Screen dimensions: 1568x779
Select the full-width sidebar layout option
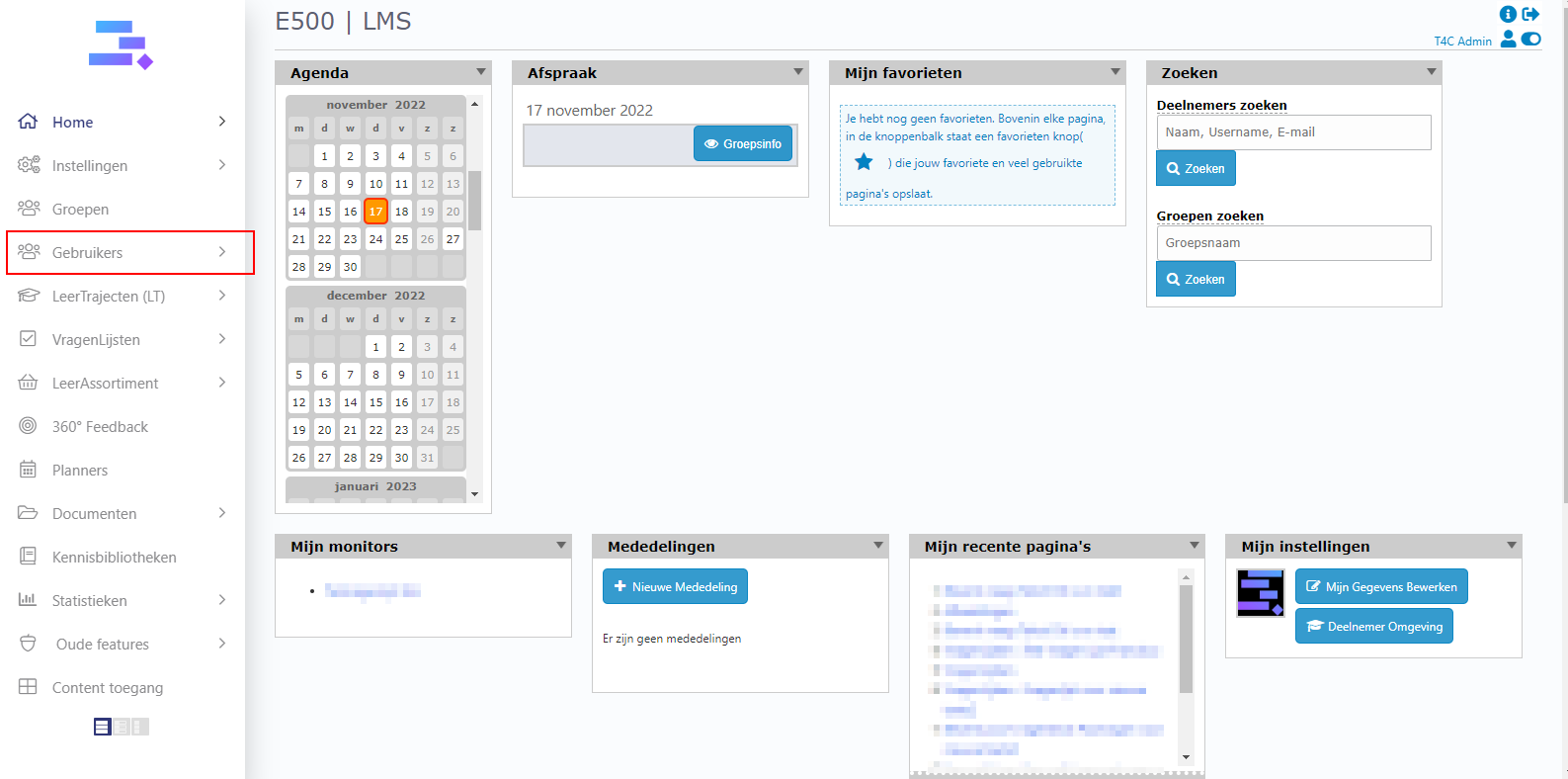pyautogui.click(x=103, y=727)
